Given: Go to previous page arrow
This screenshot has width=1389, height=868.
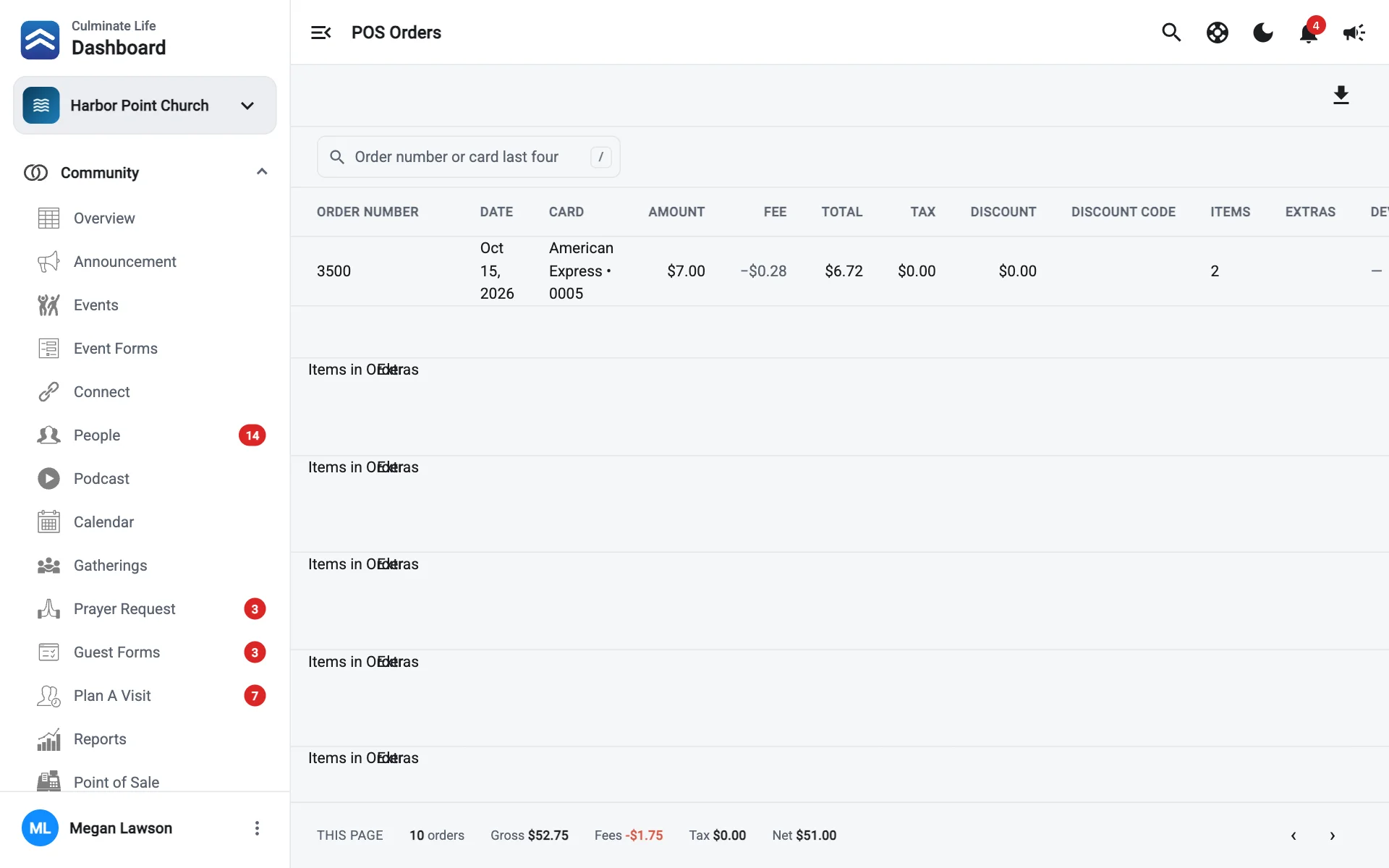Looking at the screenshot, I should [x=1294, y=835].
